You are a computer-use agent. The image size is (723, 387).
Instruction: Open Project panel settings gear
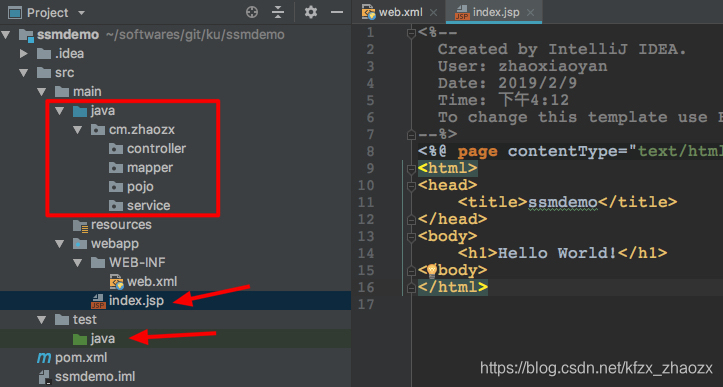pyautogui.click(x=311, y=12)
